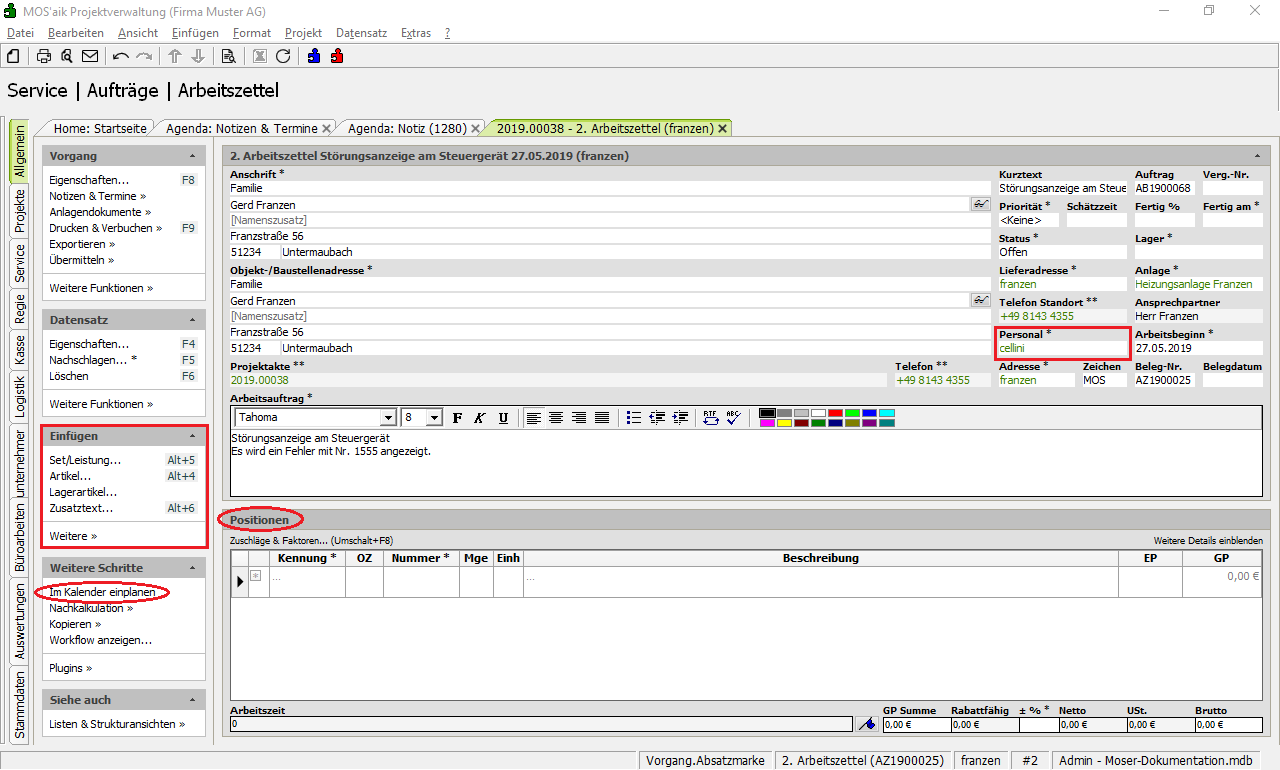
Task: Toggle bold formatting in Arbeitsauftrag editor
Action: pyautogui.click(x=458, y=417)
